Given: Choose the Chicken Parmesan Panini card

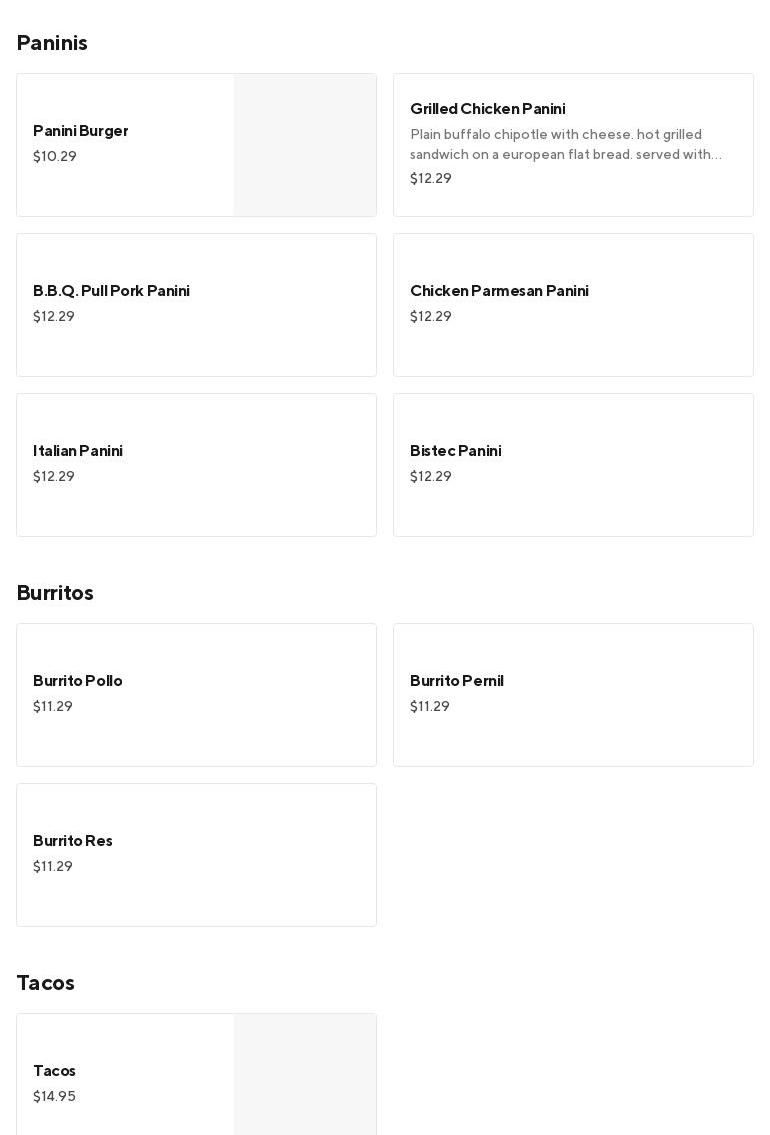Looking at the screenshot, I should coord(573,305).
